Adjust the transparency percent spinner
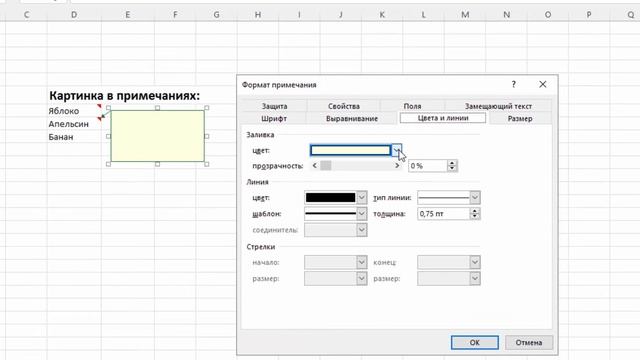This screenshot has height=360, width=640. click(x=452, y=166)
